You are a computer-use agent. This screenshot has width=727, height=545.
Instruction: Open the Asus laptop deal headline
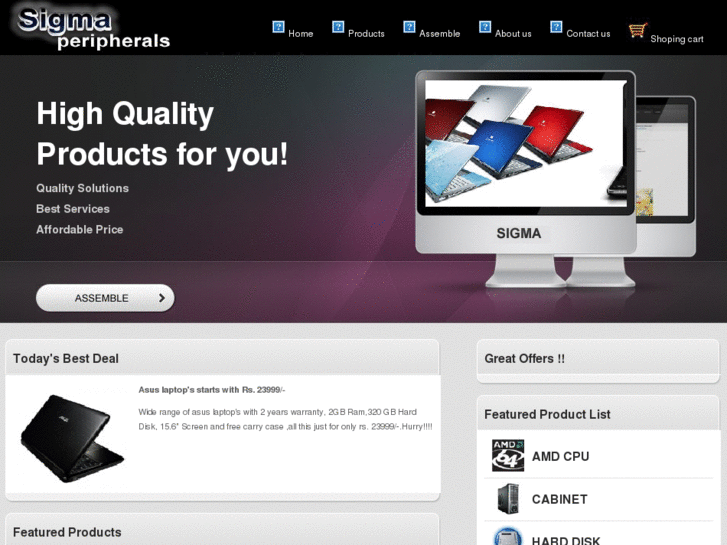pyautogui.click(x=212, y=390)
